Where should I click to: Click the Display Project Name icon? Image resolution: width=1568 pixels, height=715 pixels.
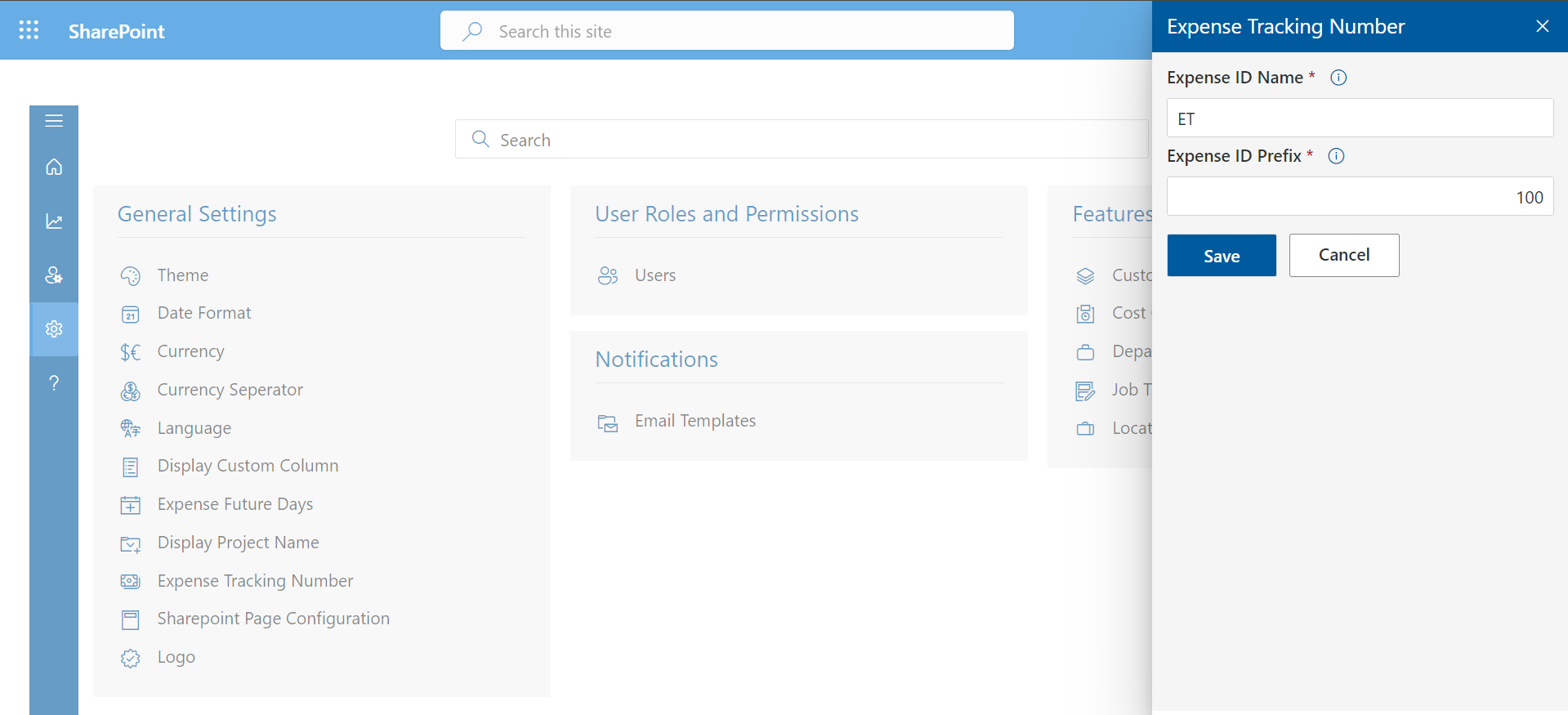click(131, 544)
